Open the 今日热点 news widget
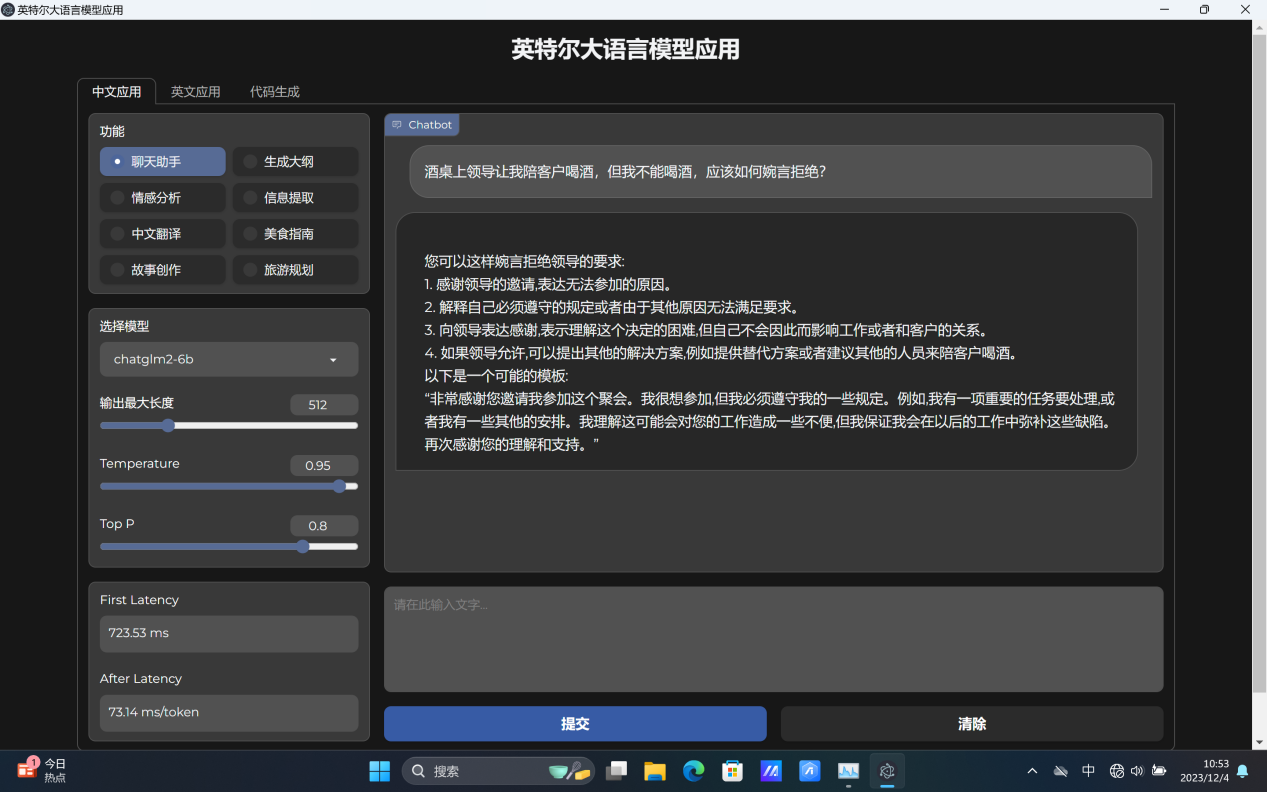The image size is (1267, 792). [x=42, y=770]
